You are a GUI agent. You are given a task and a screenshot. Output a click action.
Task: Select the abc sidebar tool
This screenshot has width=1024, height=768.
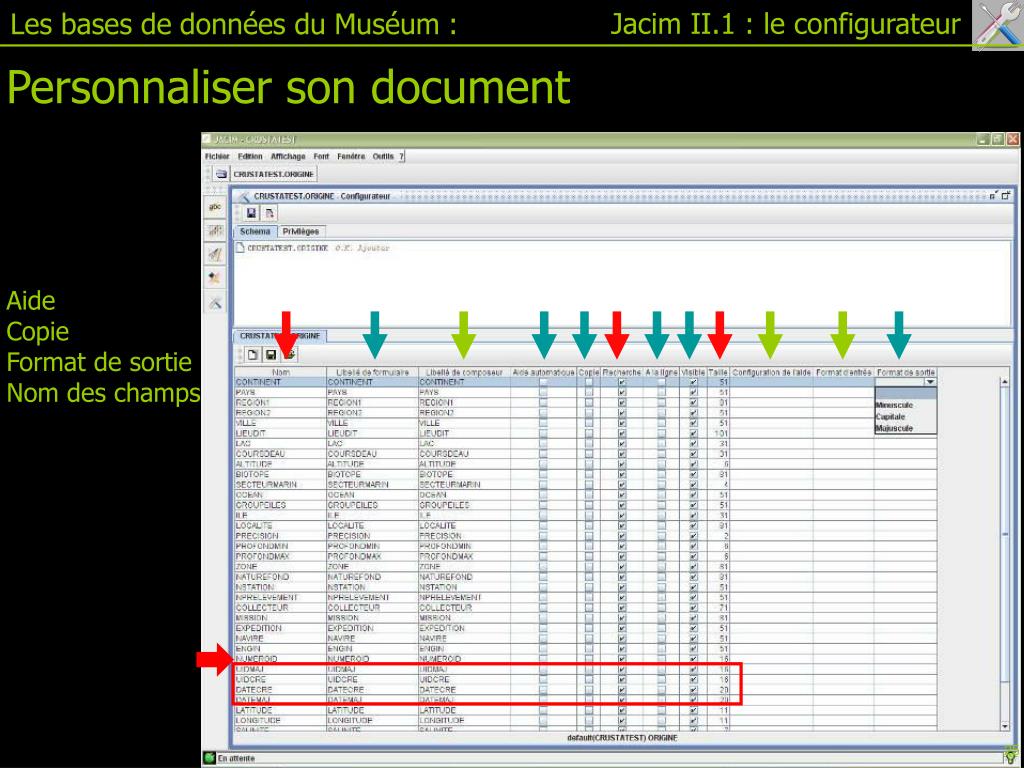(x=215, y=206)
